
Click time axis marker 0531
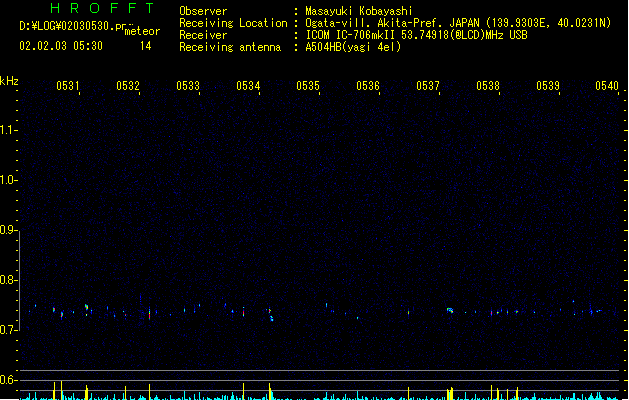click(x=68, y=86)
